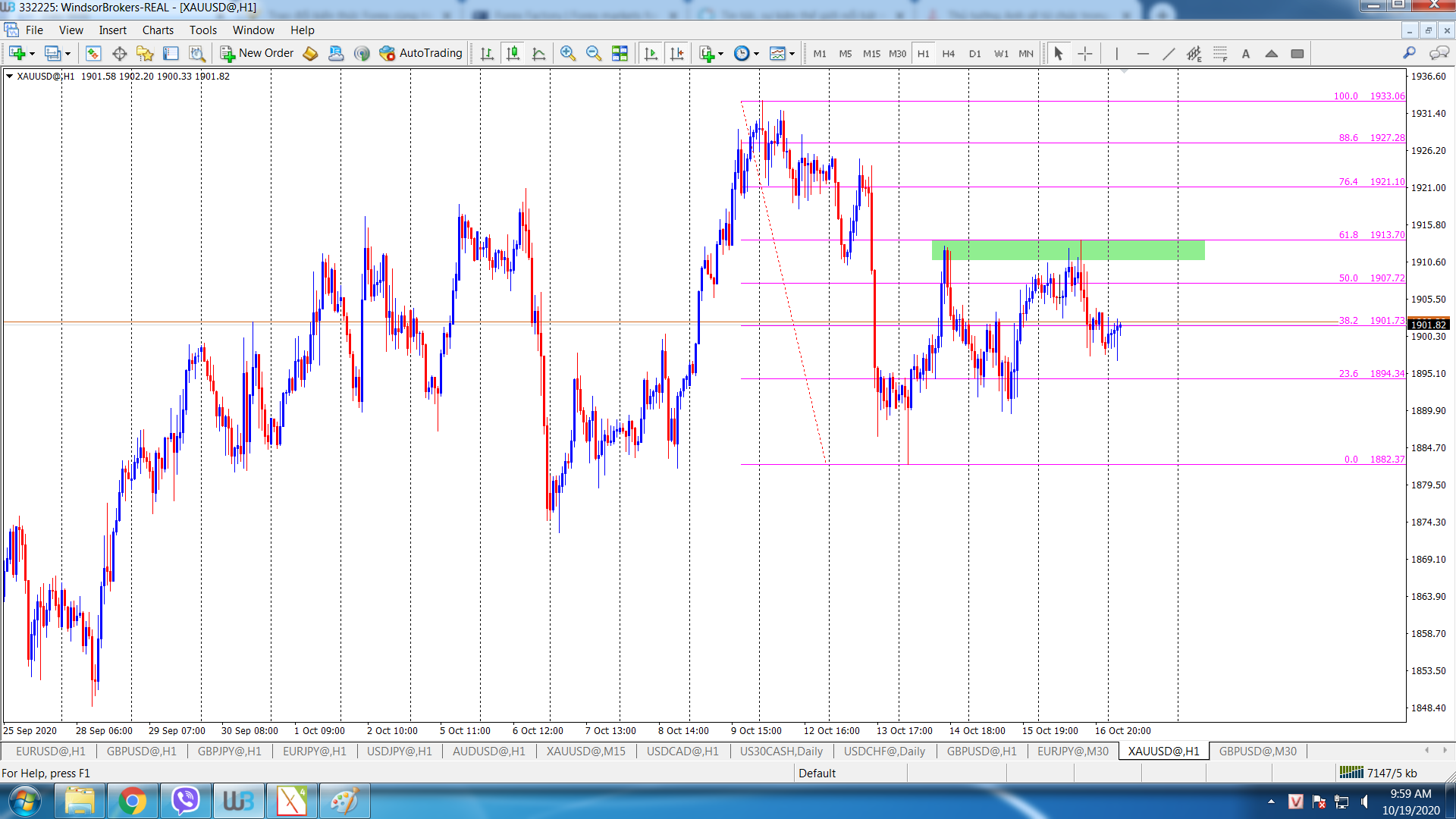The height and width of the screenshot is (819, 1456).
Task: Draw a trendline tool
Action: point(1169,53)
